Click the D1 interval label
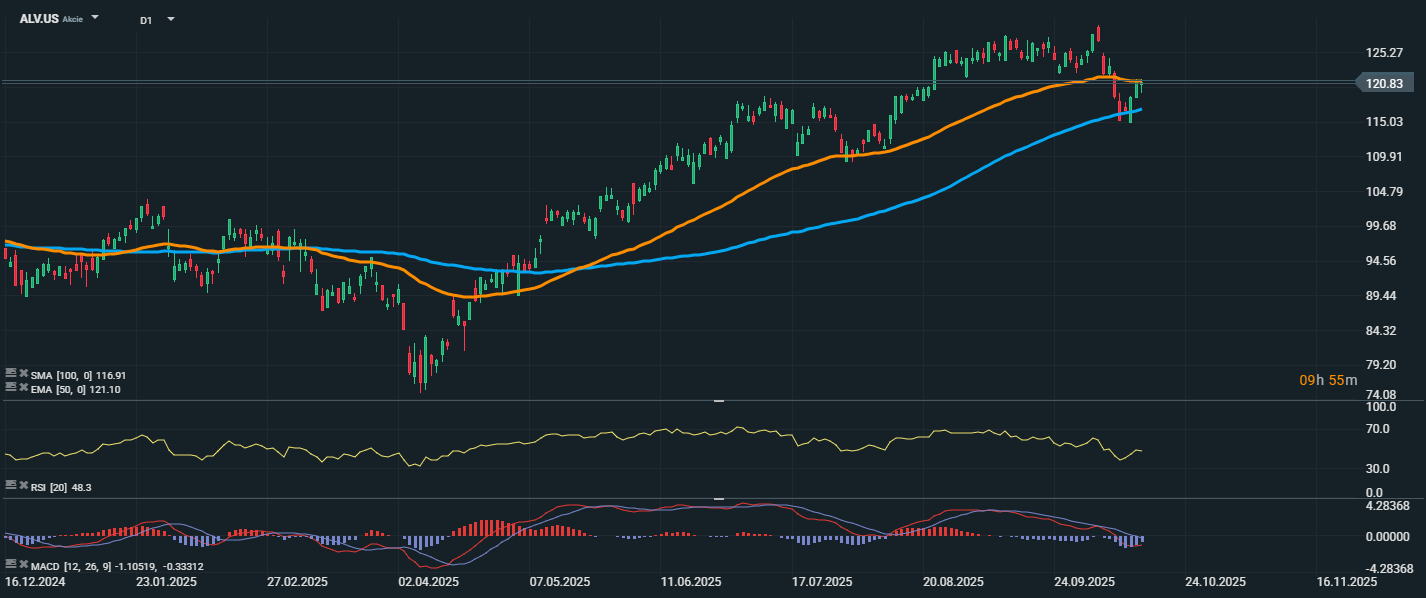Image resolution: width=1426 pixels, height=598 pixels. [146, 19]
